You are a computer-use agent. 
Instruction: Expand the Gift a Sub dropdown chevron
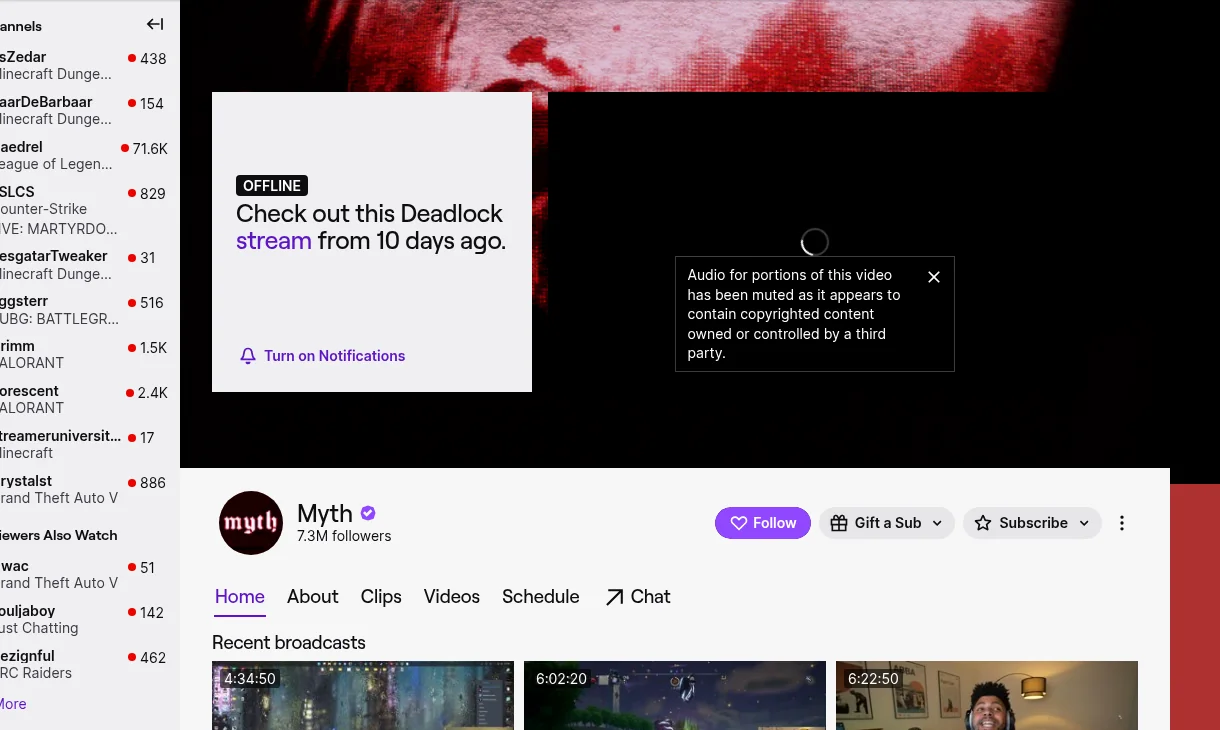click(x=937, y=523)
